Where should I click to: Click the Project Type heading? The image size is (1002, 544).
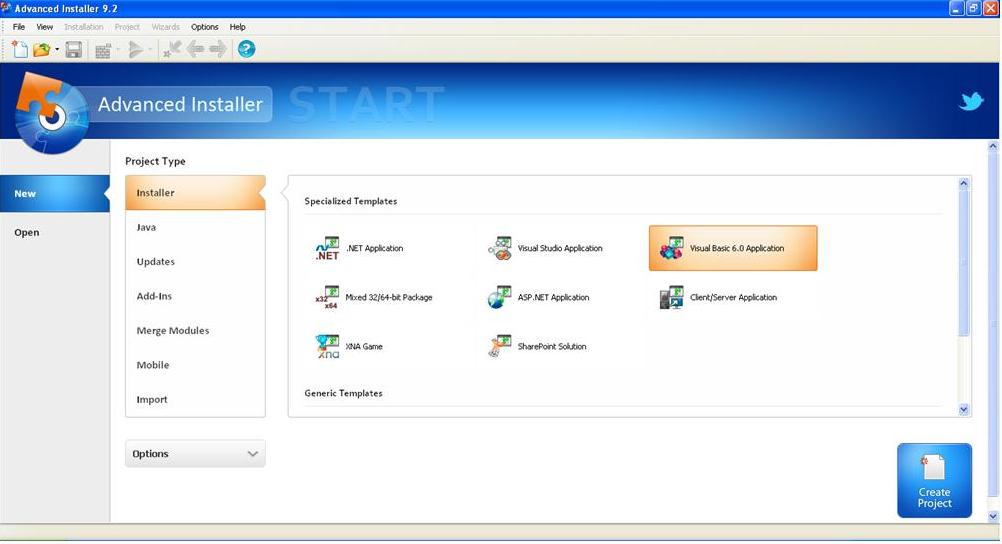[x=155, y=162]
